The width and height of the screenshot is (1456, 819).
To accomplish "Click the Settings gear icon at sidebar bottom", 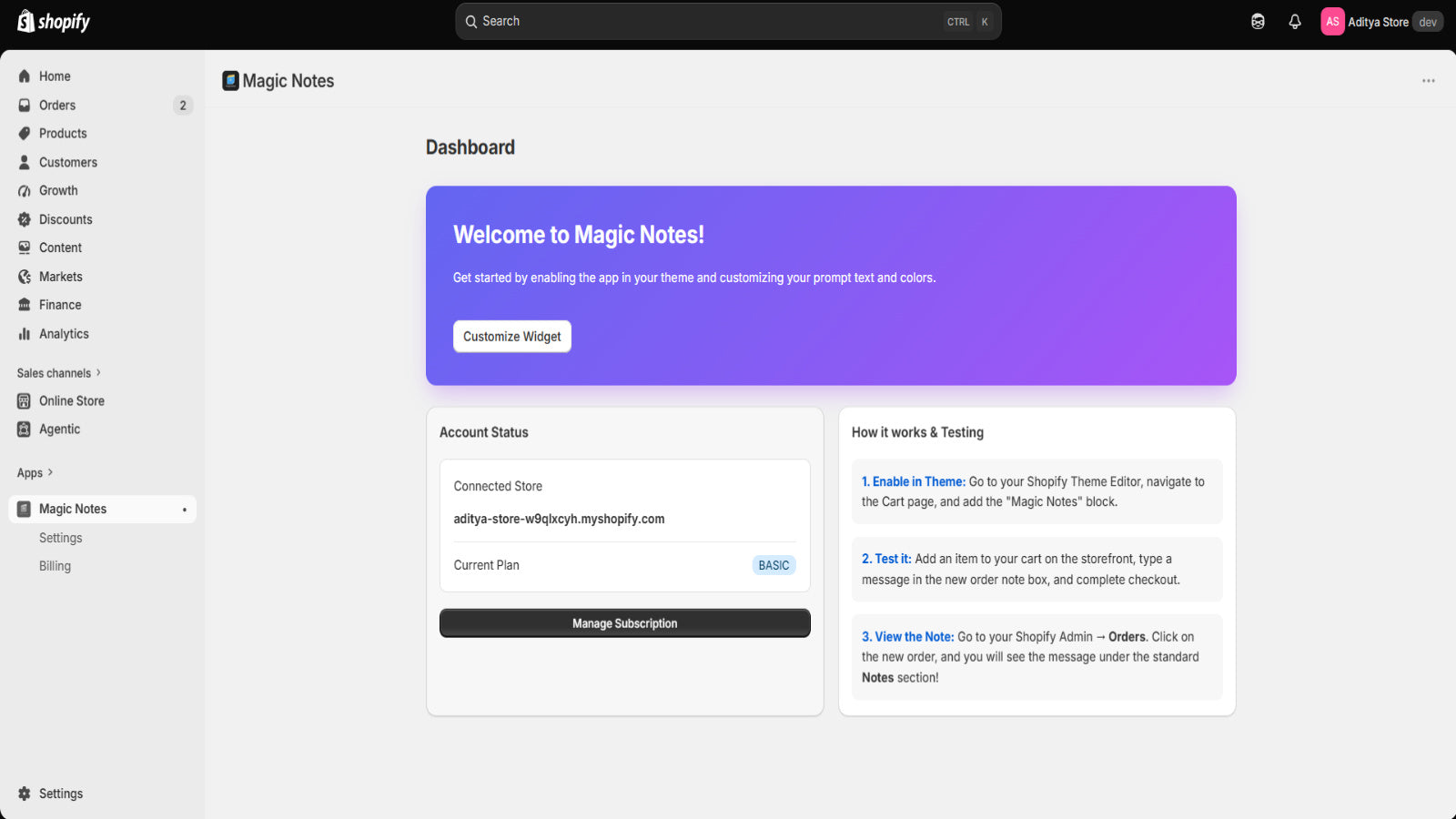I will (x=25, y=794).
